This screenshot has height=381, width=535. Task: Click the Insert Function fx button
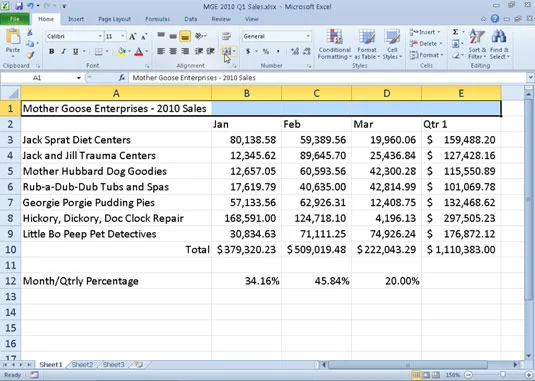[x=122, y=78]
